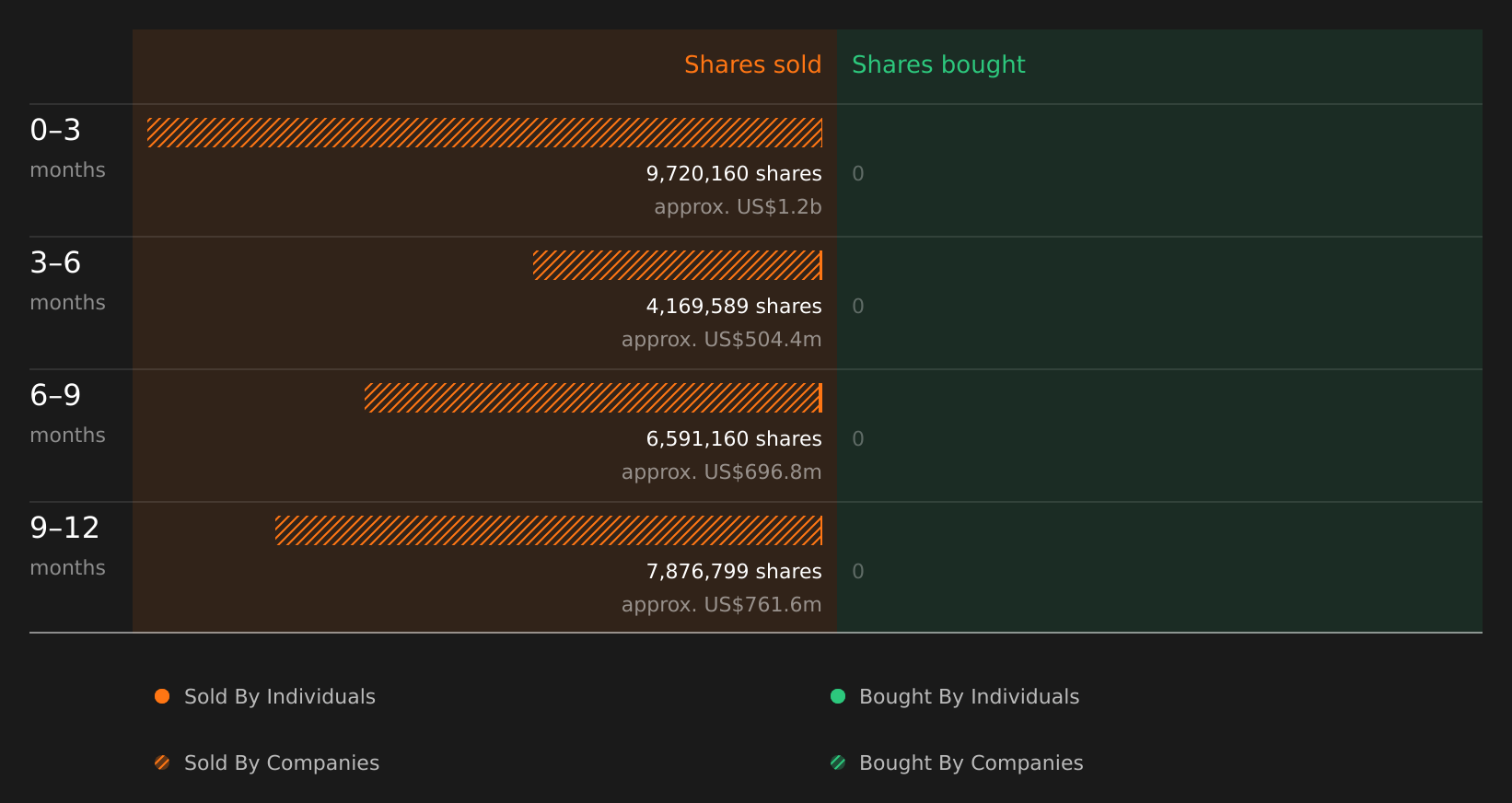Click the 0–3 months sold bar
The image size is (1512, 803).
pos(484,133)
